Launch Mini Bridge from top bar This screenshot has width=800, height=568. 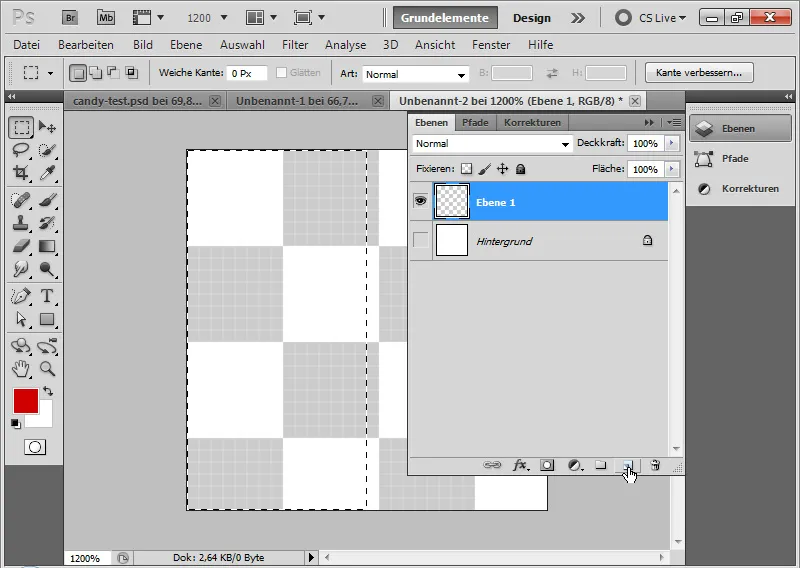(106, 18)
